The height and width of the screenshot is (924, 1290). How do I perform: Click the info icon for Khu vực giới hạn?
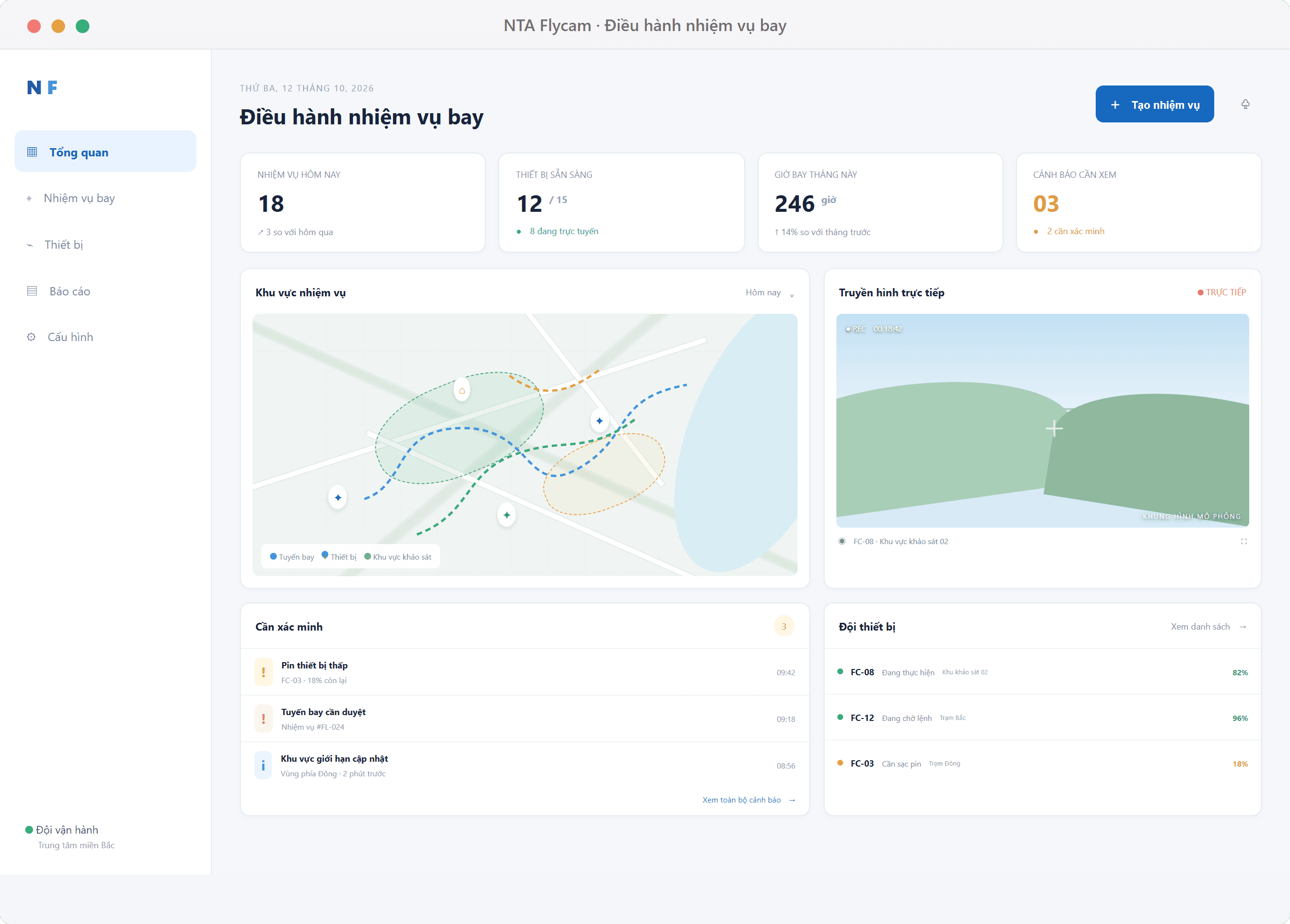pyautogui.click(x=263, y=766)
